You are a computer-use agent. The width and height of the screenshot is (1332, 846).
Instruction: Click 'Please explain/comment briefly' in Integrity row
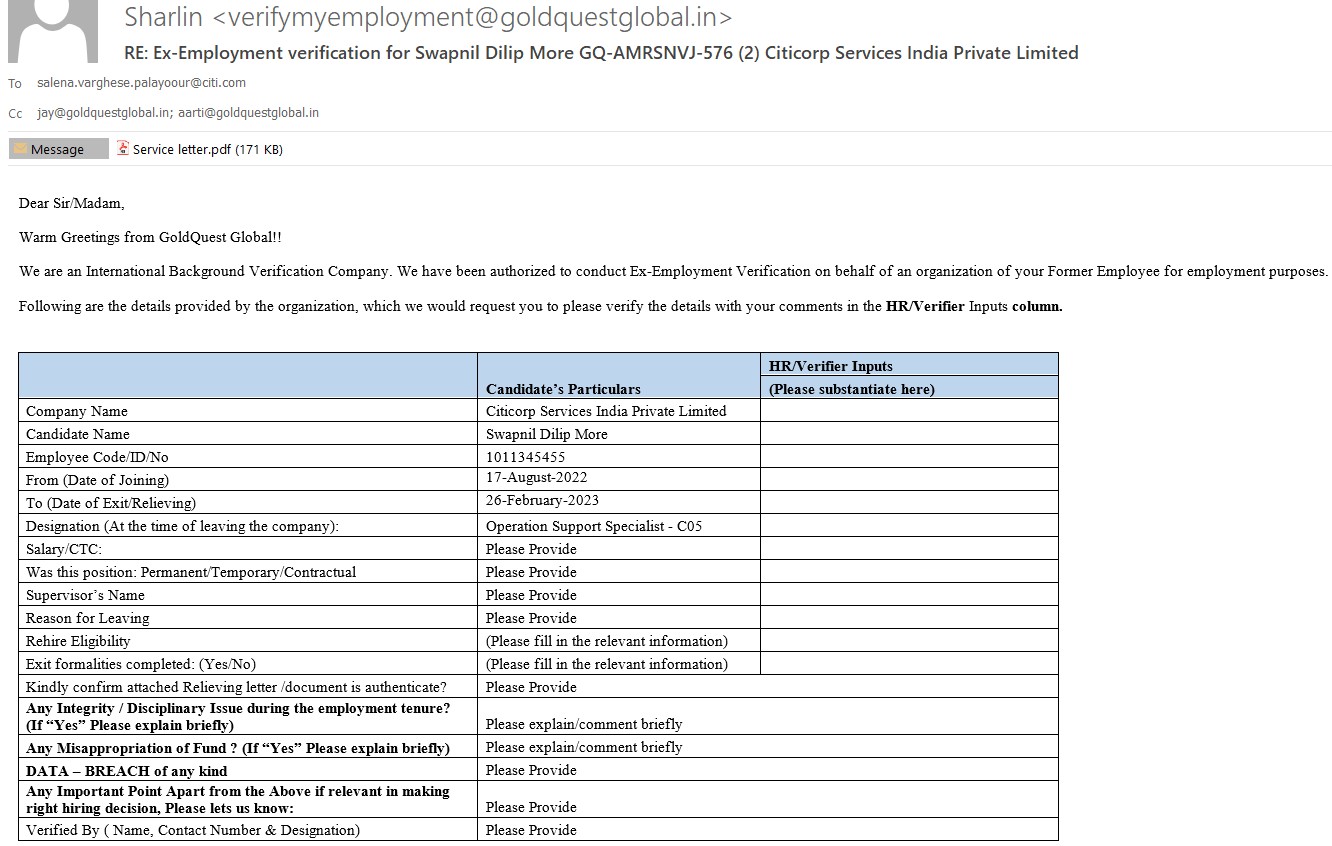584,724
